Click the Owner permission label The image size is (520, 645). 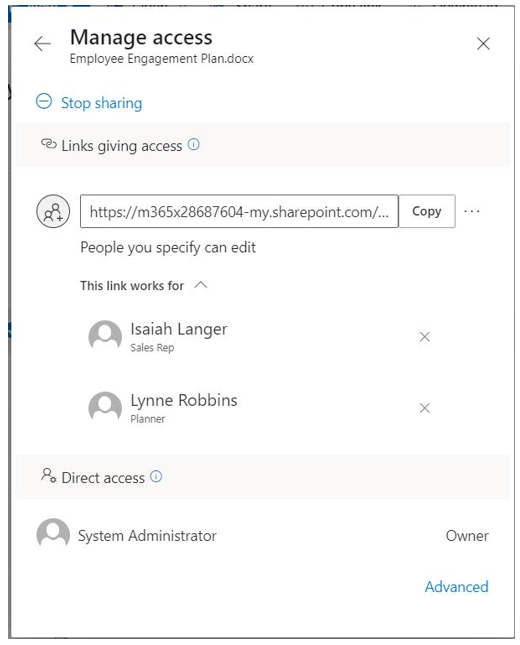pyautogui.click(x=467, y=536)
